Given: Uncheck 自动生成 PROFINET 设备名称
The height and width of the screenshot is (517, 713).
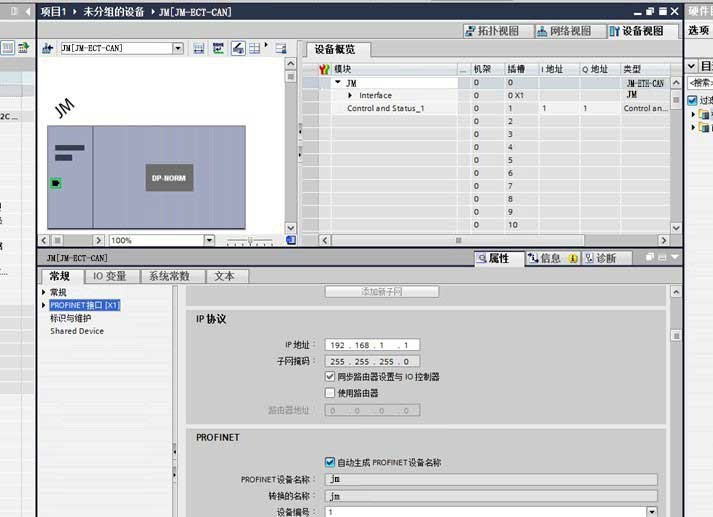Looking at the screenshot, I should pyautogui.click(x=330, y=463).
